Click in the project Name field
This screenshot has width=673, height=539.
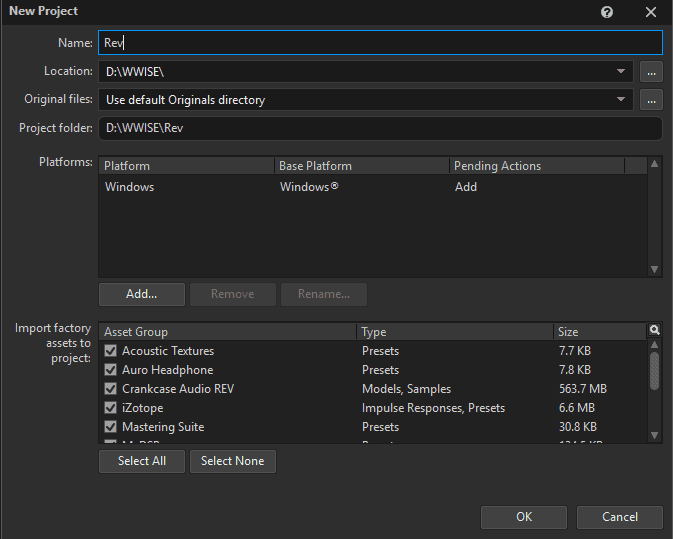pos(380,43)
